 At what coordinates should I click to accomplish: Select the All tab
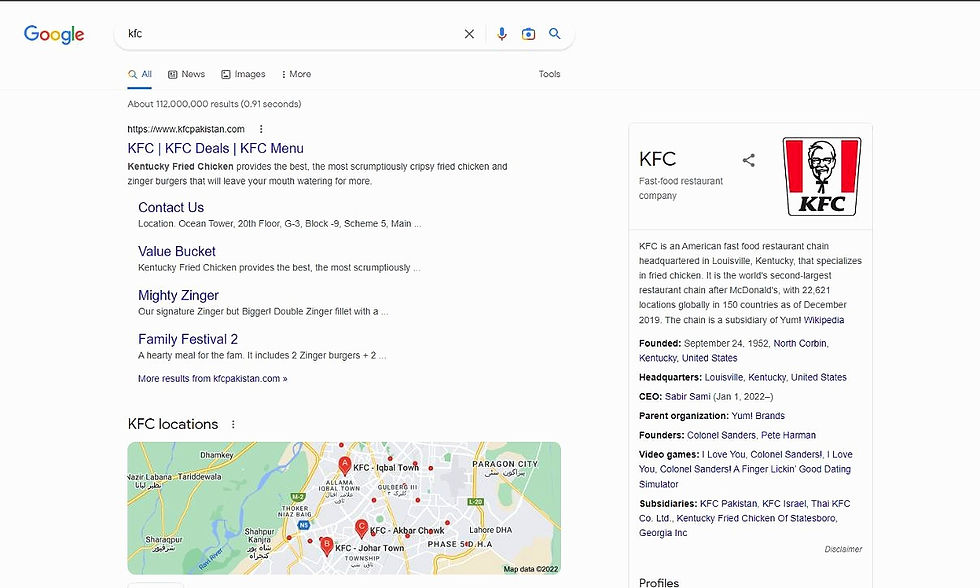click(140, 74)
